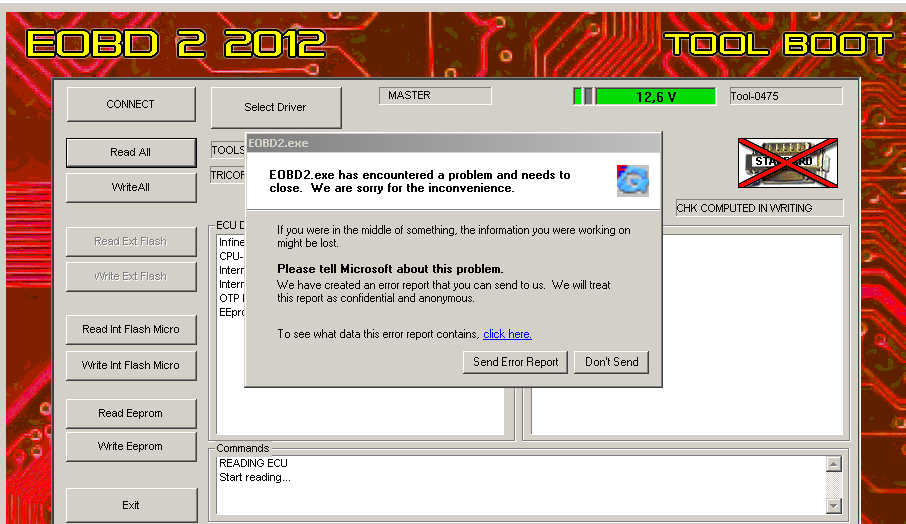Click the CONNECT button
The height and width of the screenshot is (524, 906).
tap(131, 104)
